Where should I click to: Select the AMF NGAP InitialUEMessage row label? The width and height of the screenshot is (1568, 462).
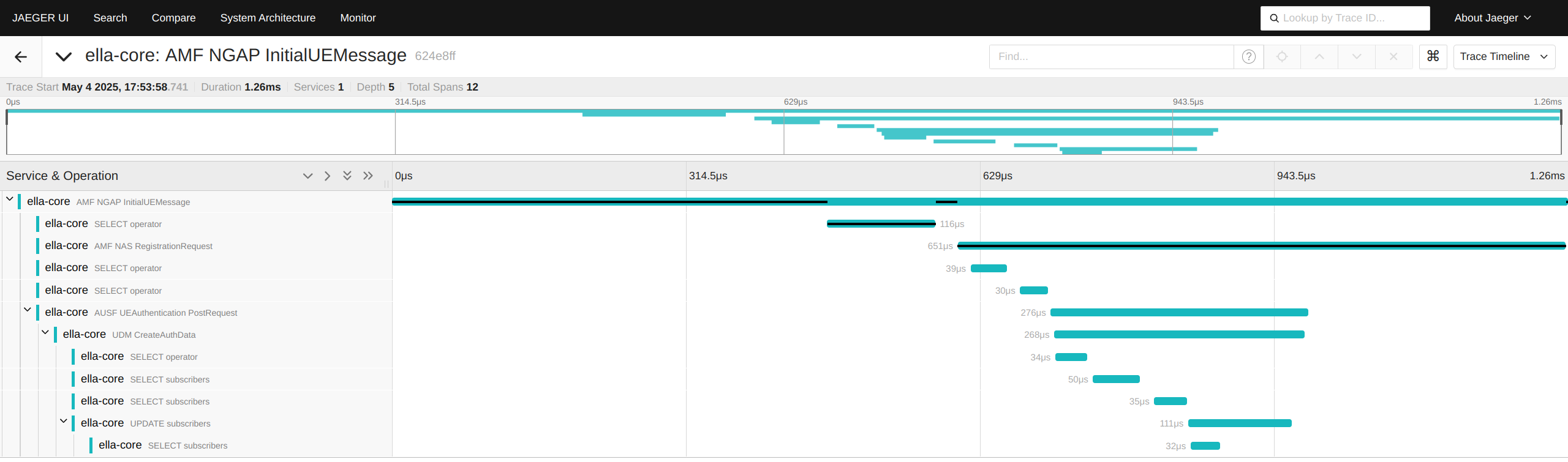[108, 202]
